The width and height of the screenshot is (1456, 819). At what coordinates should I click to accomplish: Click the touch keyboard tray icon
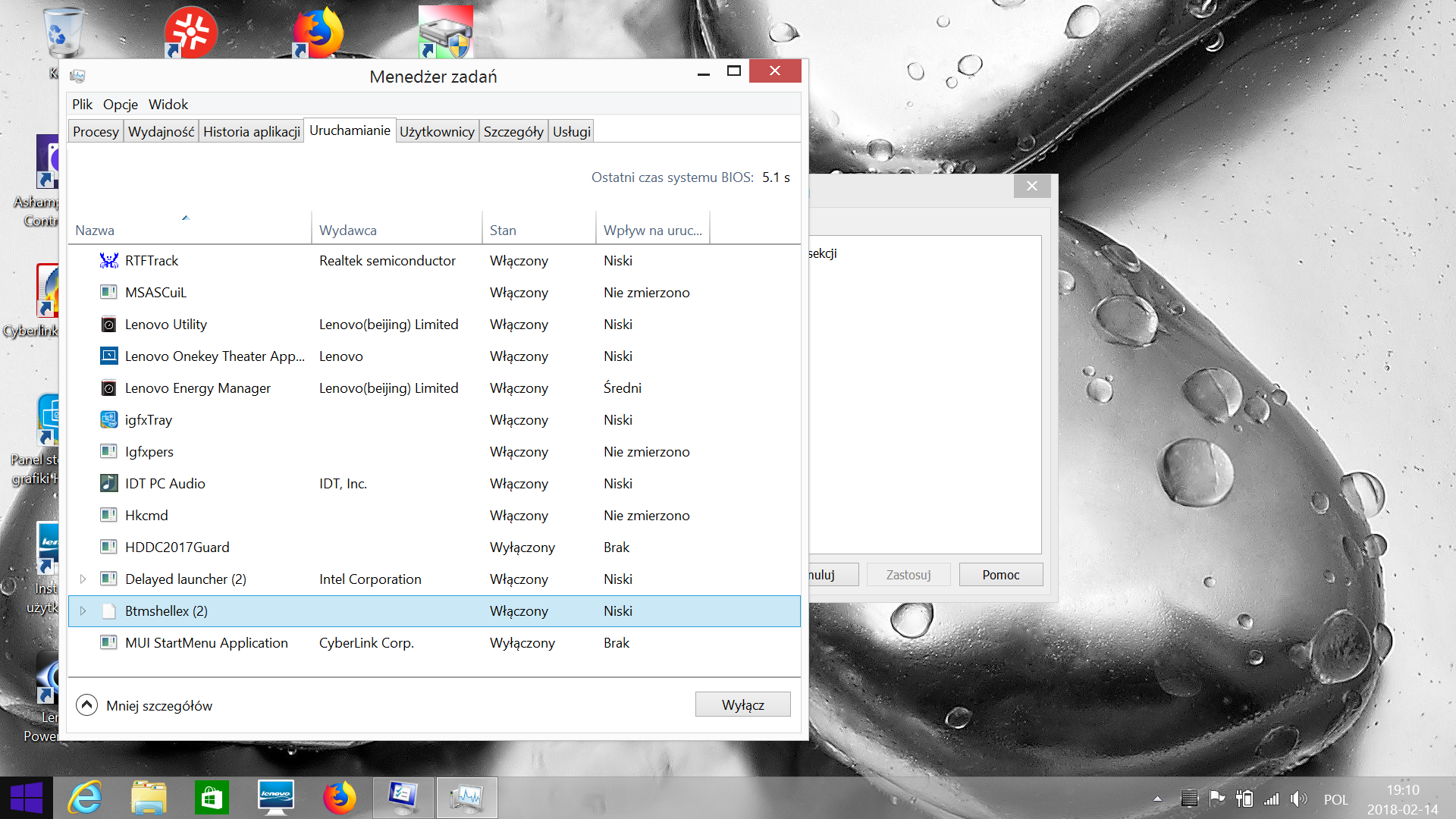1189,799
